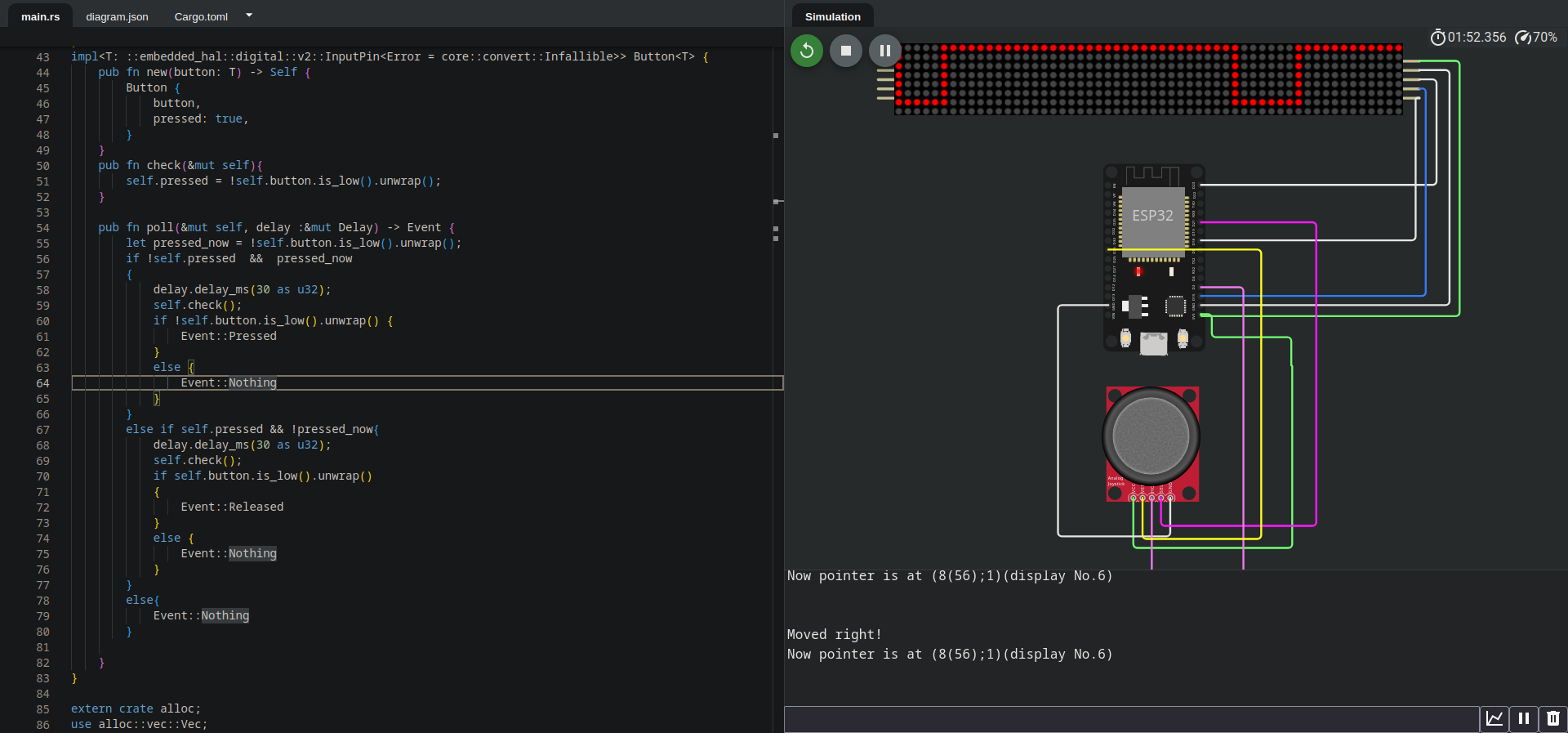This screenshot has height=733, width=1568.
Task: Switch to the diagram.json tab
Action: point(117,16)
